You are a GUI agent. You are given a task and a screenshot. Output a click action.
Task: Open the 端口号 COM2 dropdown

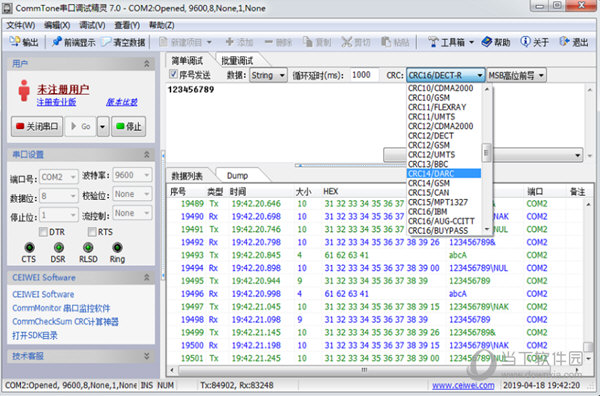pos(59,177)
